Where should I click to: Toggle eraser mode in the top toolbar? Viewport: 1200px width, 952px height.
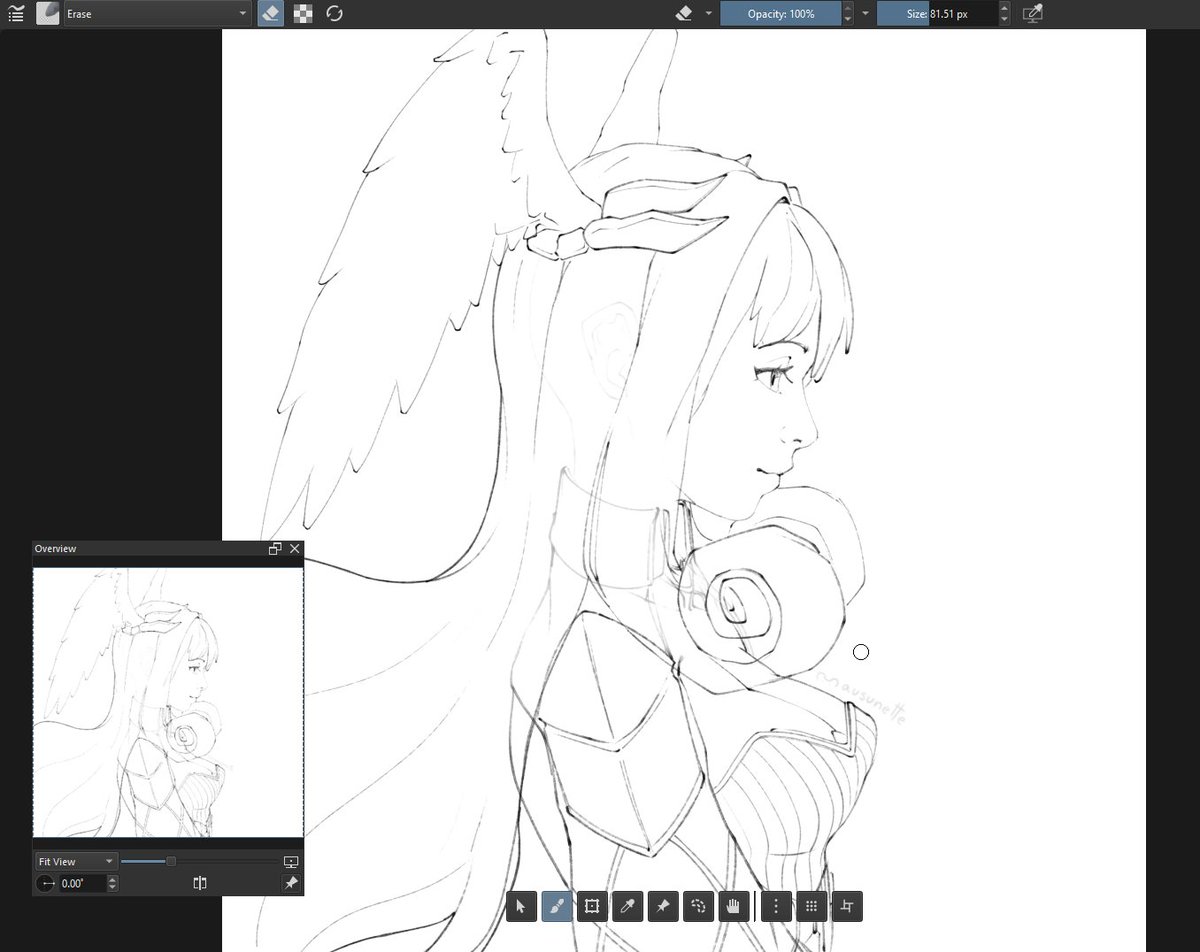click(270, 14)
